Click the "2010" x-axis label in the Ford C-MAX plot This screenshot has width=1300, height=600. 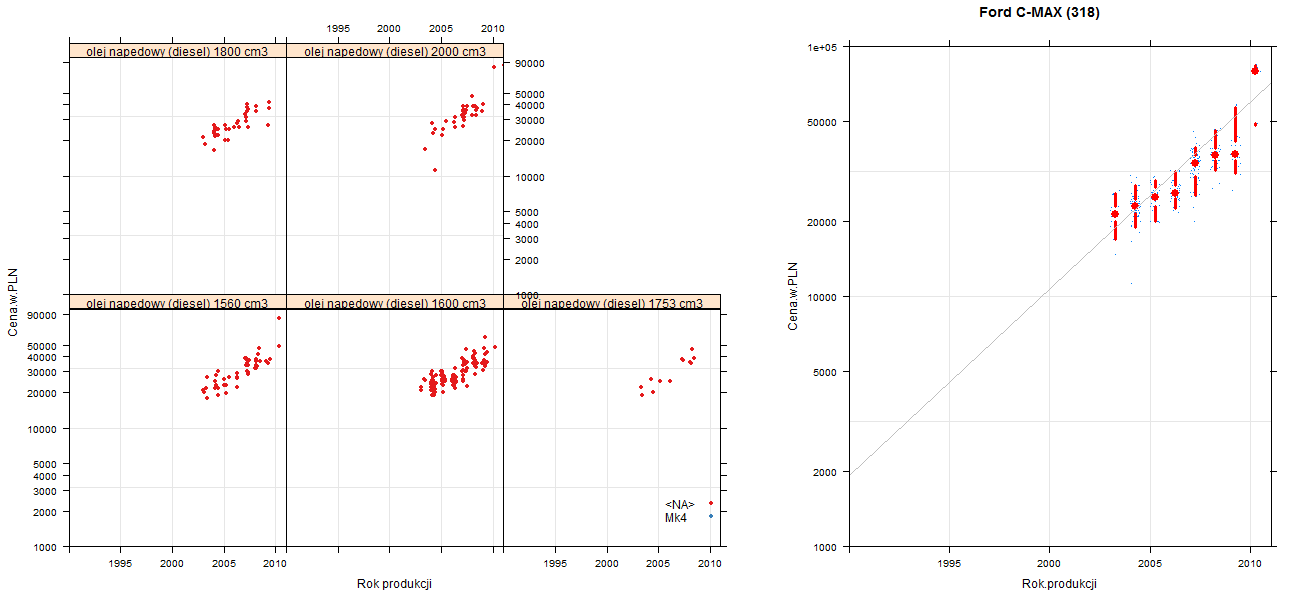point(1249,565)
